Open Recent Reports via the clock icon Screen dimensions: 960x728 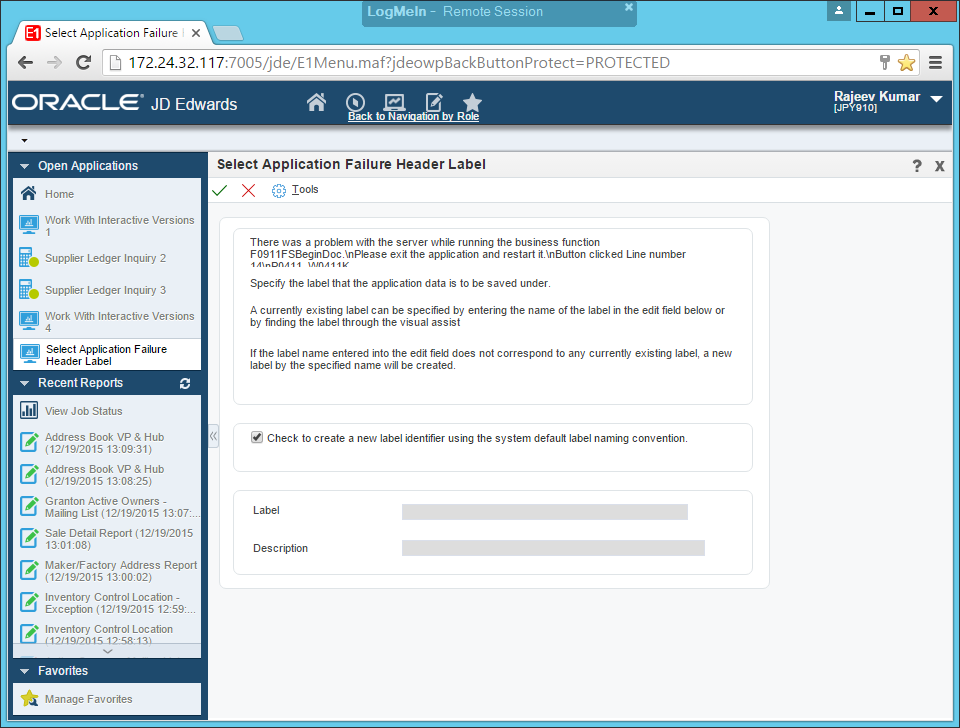355,102
